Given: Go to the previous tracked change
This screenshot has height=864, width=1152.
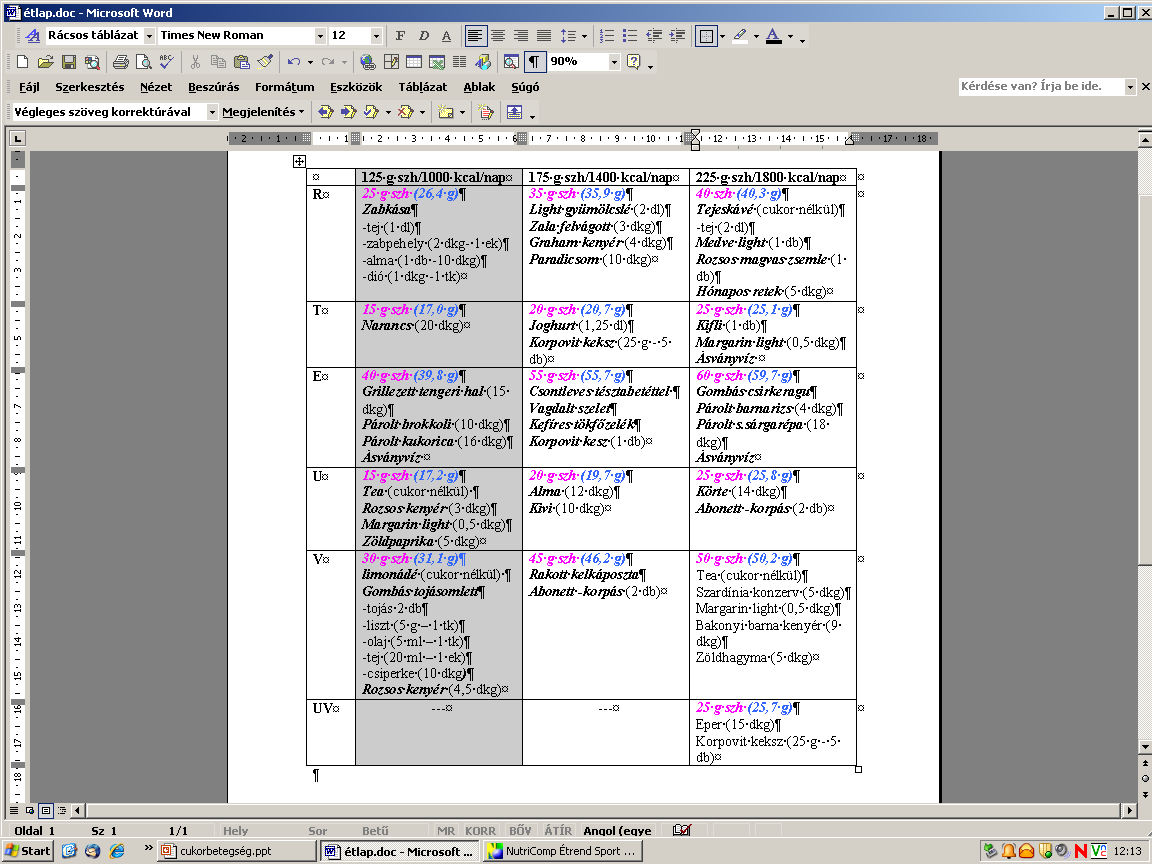Looking at the screenshot, I should click(325, 112).
